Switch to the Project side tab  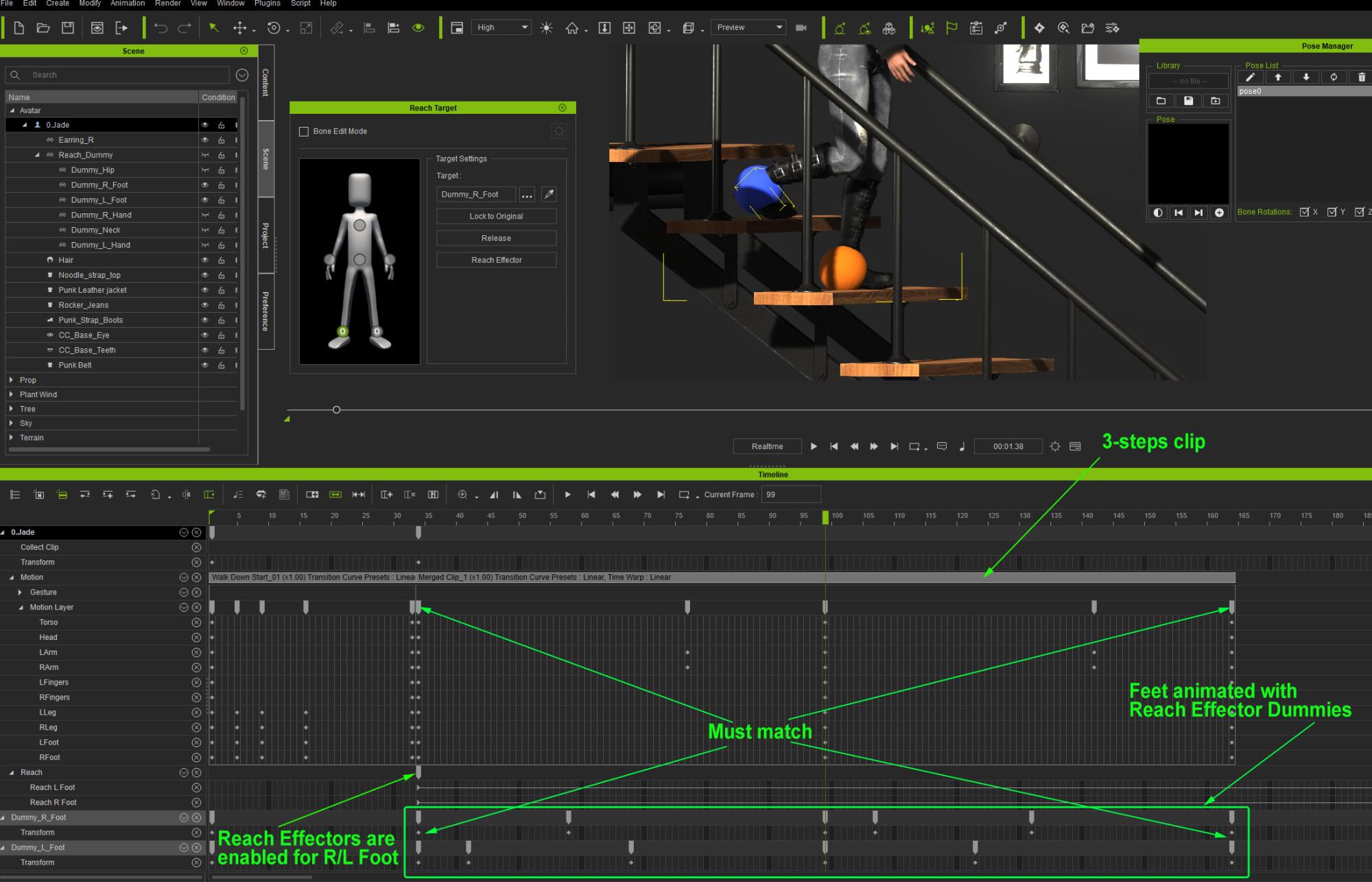point(266,235)
